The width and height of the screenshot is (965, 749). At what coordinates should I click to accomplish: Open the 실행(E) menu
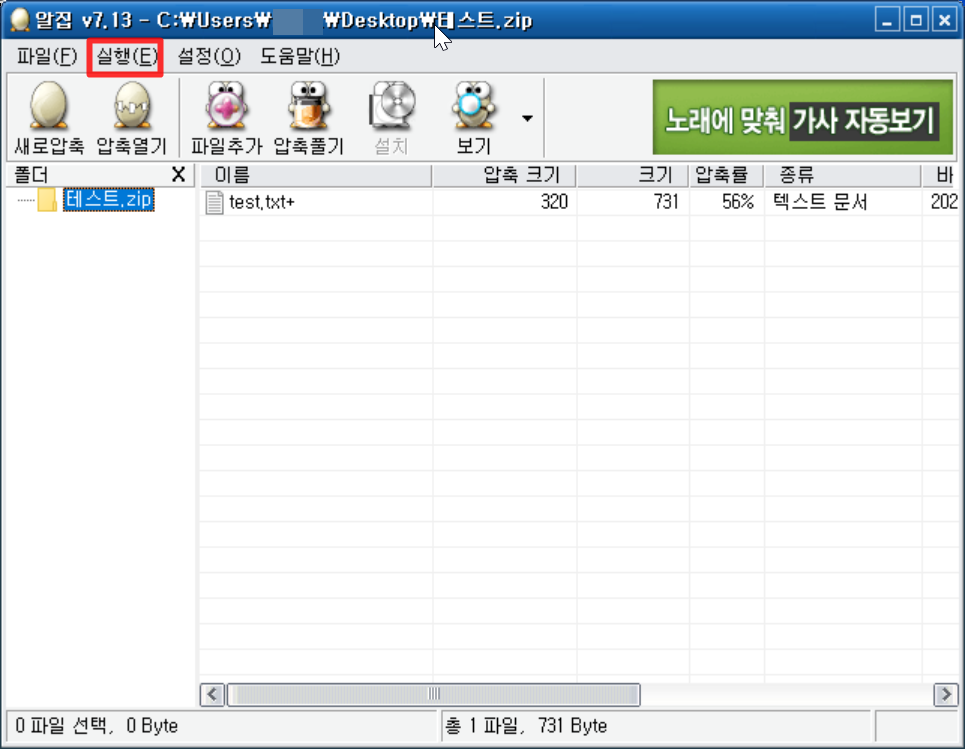click(126, 57)
